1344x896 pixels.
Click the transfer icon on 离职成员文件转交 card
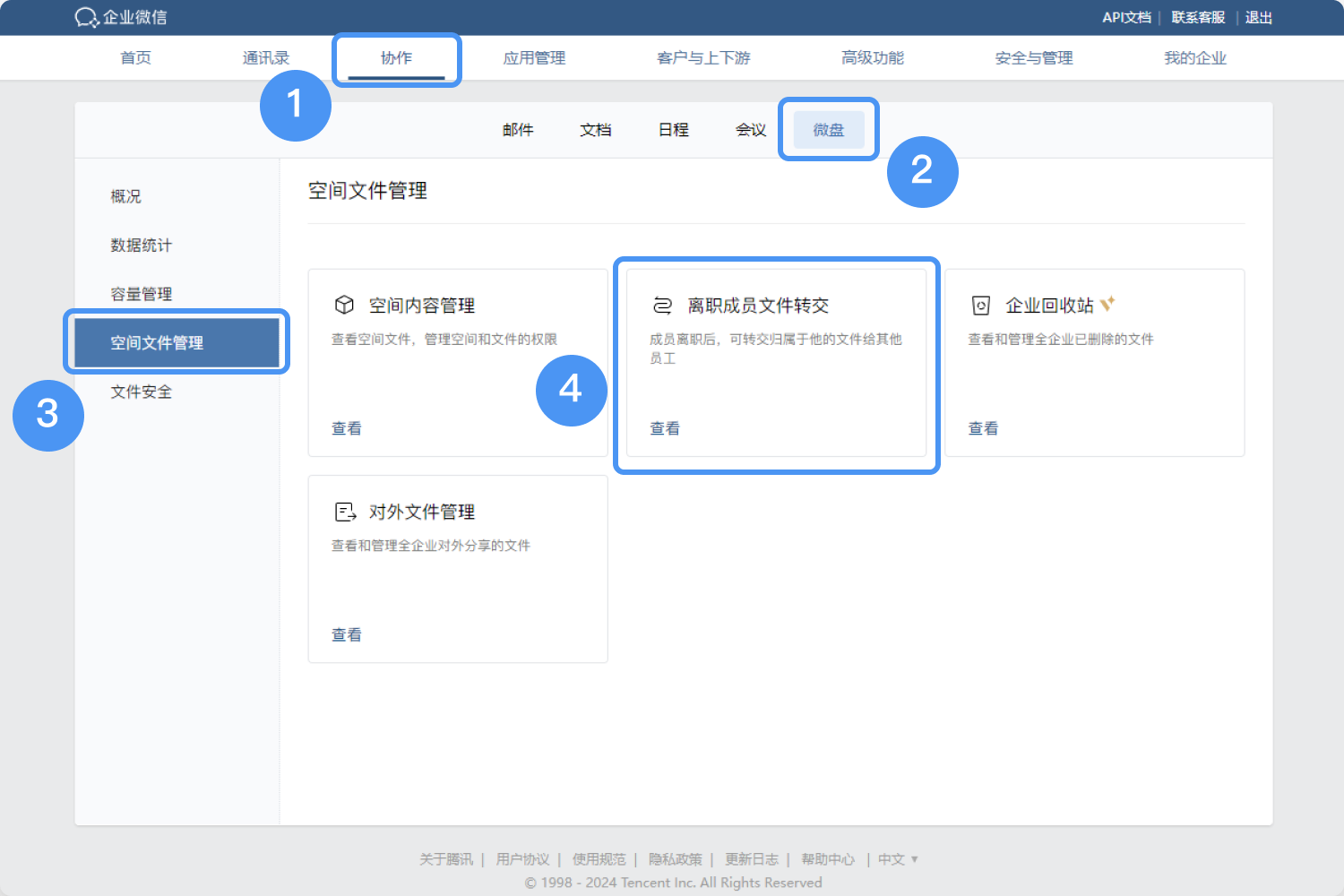click(x=664, y=305)
